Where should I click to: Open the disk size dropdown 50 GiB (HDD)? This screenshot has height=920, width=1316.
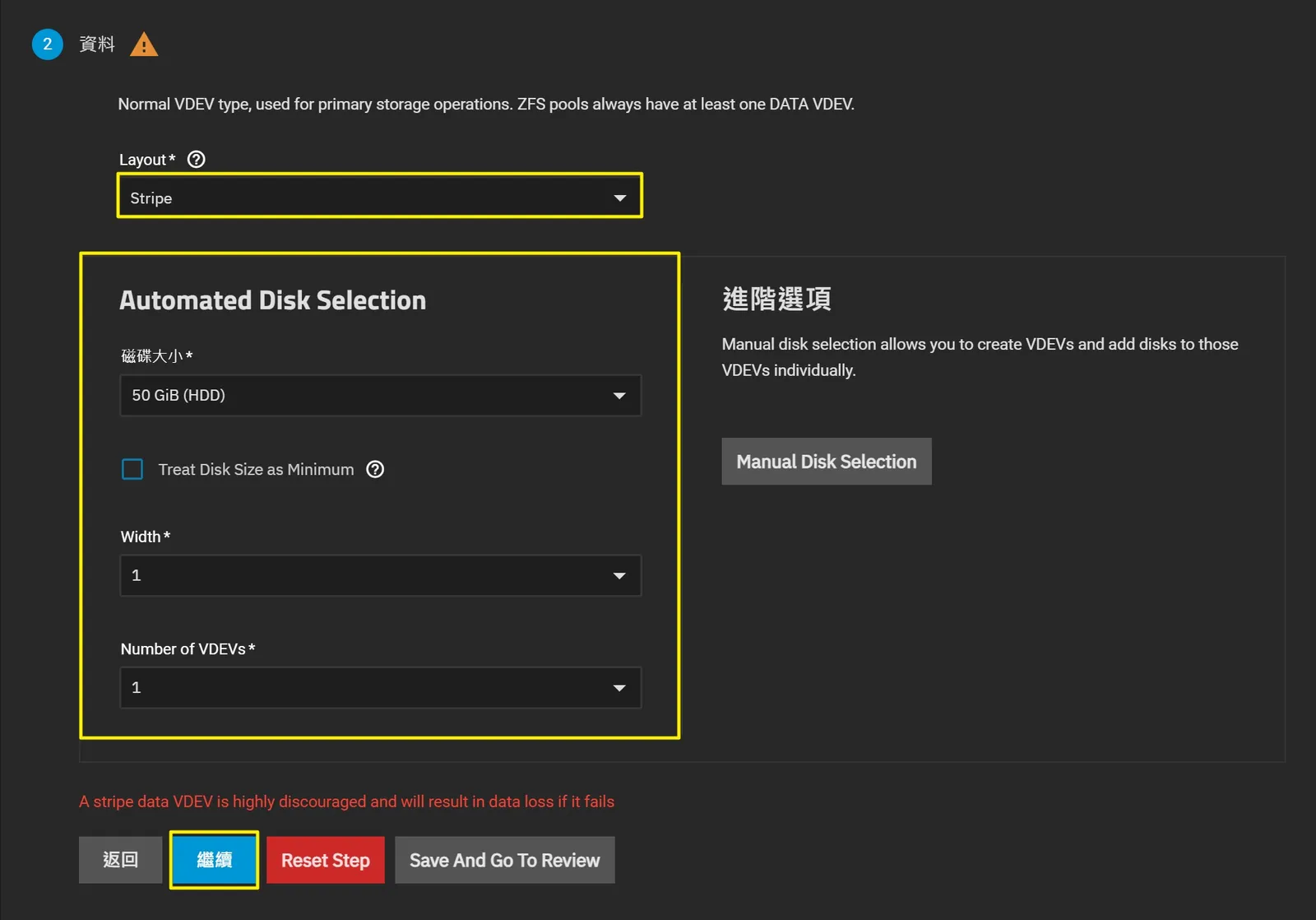pyautogui.click(x=380, y=395)
